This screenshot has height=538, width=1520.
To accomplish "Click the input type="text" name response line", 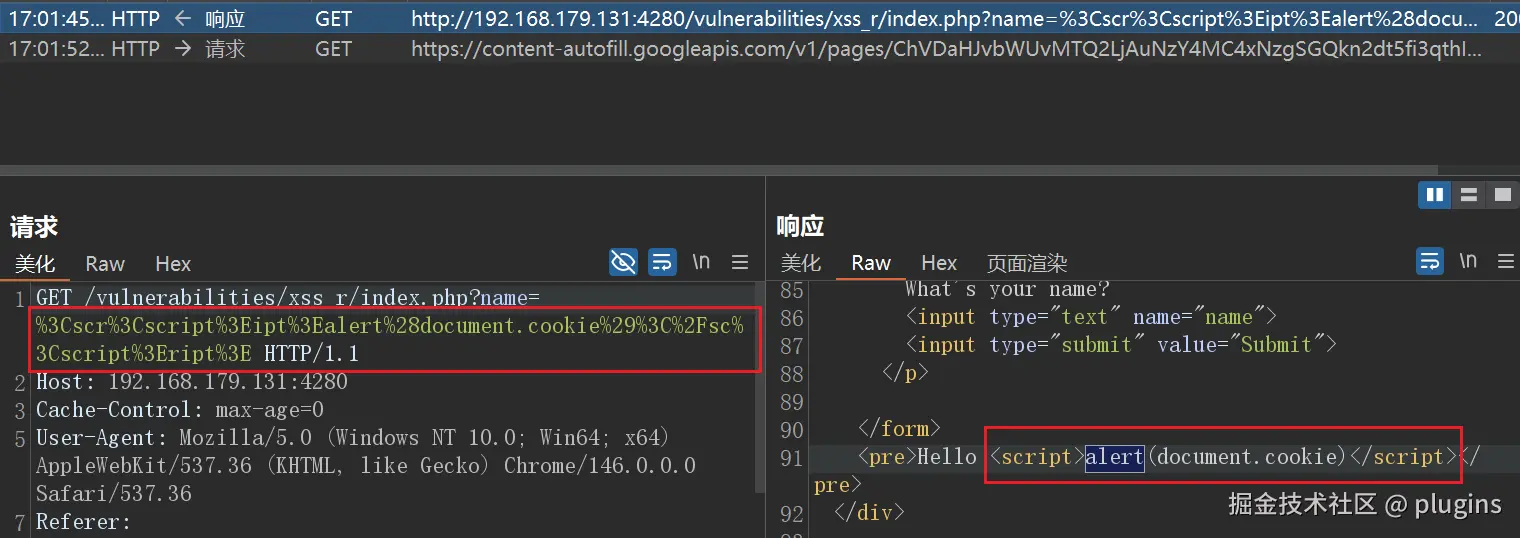I will [x=1092, y=317].
